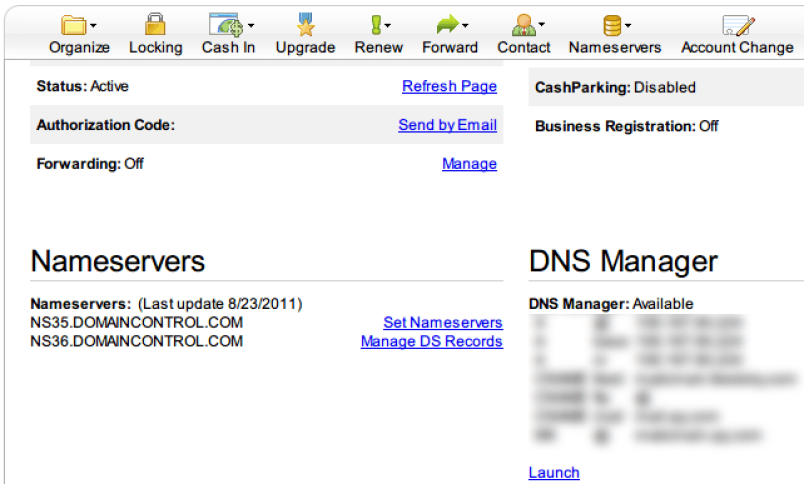The image size is (804, 484).
Task: Open the dropdown arrow beside Nameservers icon
Action: click(x=628, y=26)
